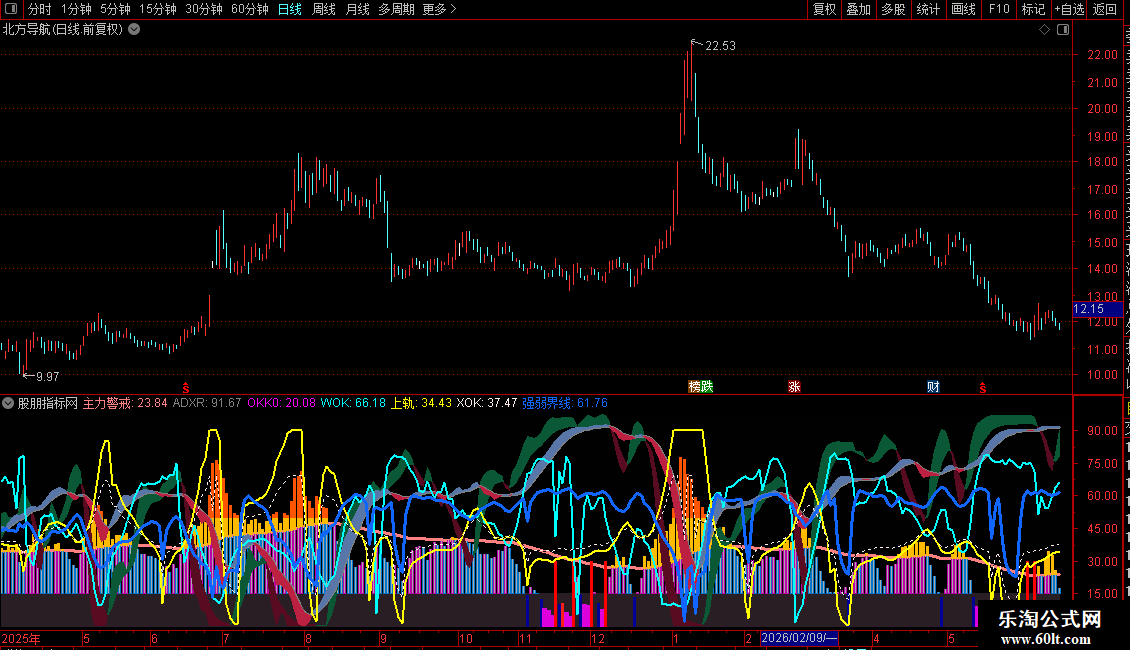Switch to 周线 weekly chart

tap(324, 9)
